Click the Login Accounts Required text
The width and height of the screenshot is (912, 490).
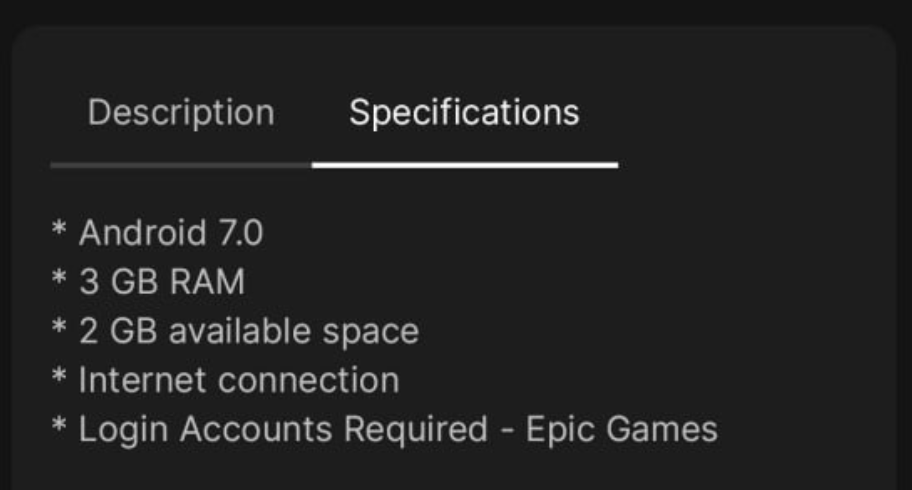[283, 429]
